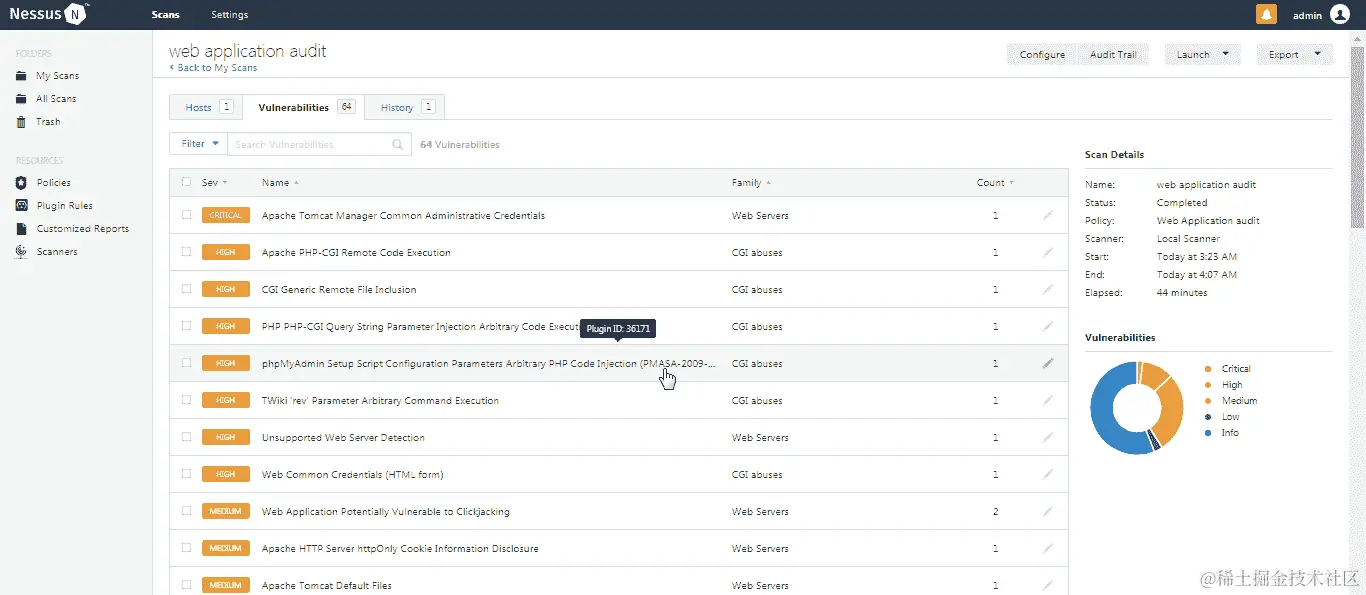
Task: Switch to the History tab
Action: coord(405,107)
